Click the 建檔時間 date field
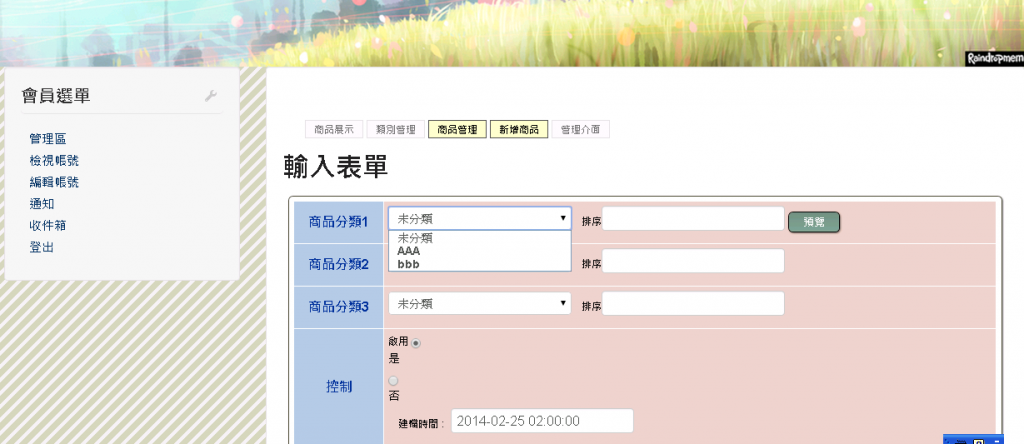 (x=542, y=421)
